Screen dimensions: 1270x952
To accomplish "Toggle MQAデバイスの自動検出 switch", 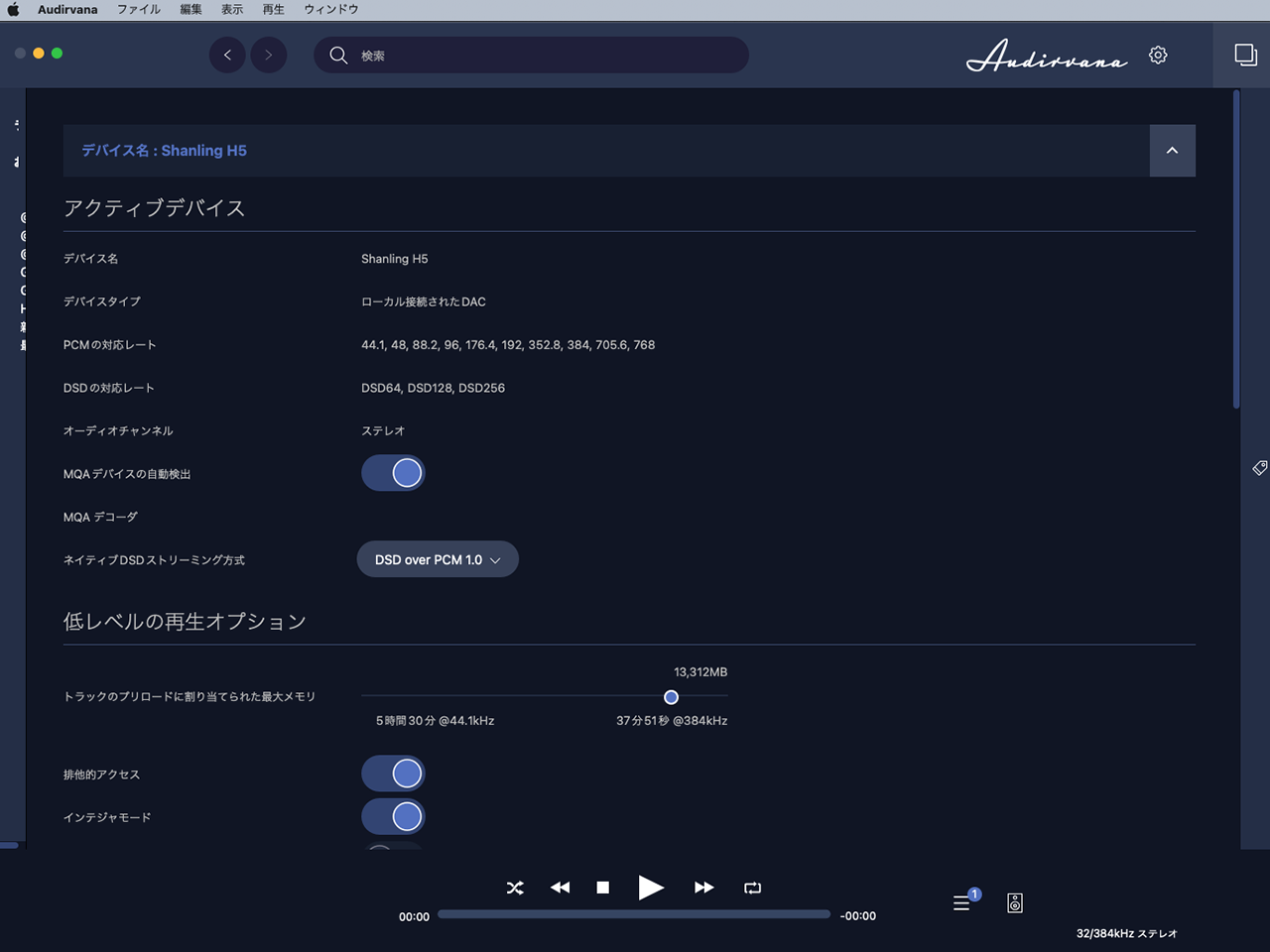I will (393, 473).
